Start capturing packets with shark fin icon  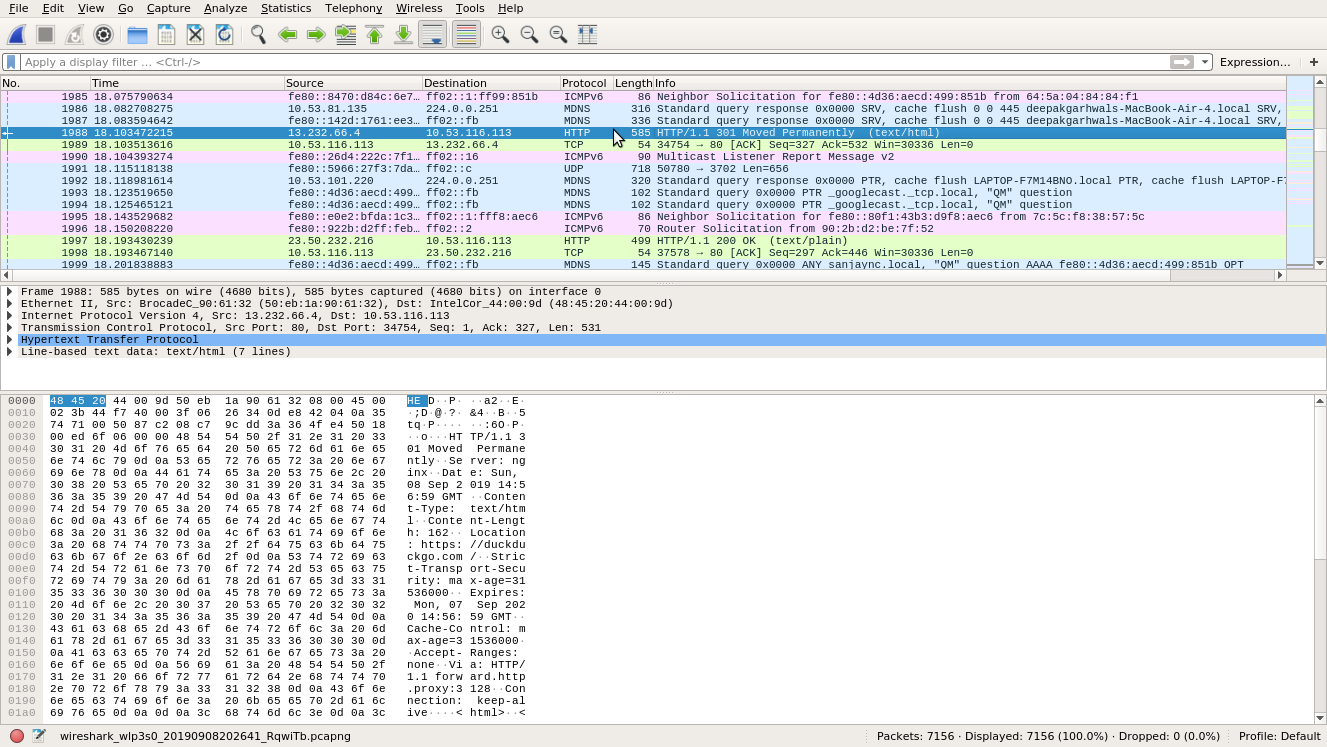17,34
